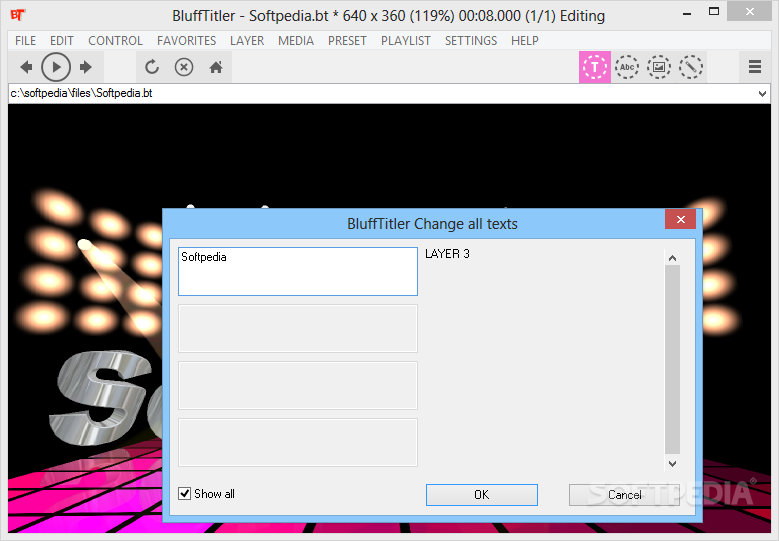Click the 'Softpedia' text input box

coord(298,271)
